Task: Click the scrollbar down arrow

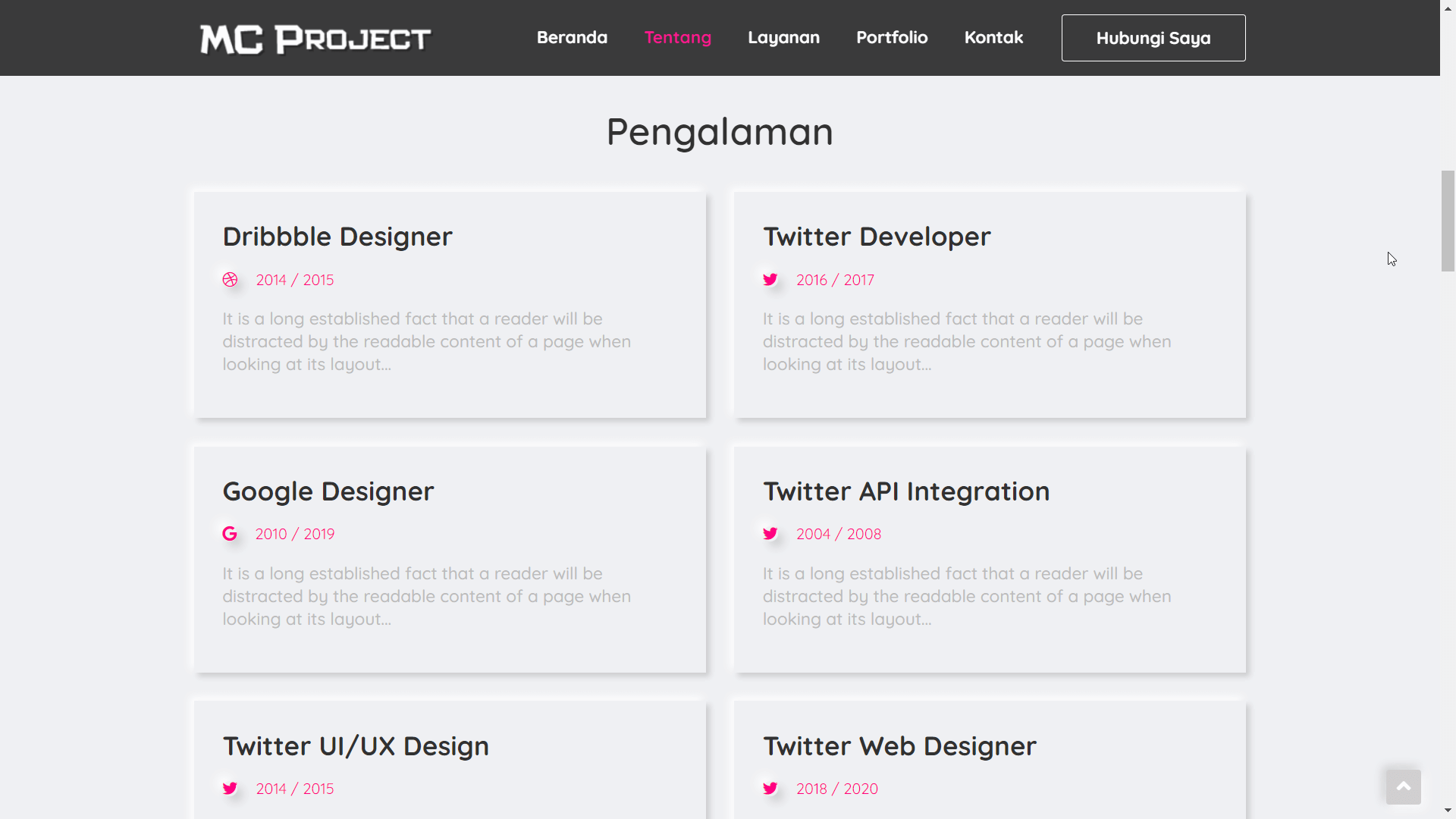Action: tap(1447, 811)
